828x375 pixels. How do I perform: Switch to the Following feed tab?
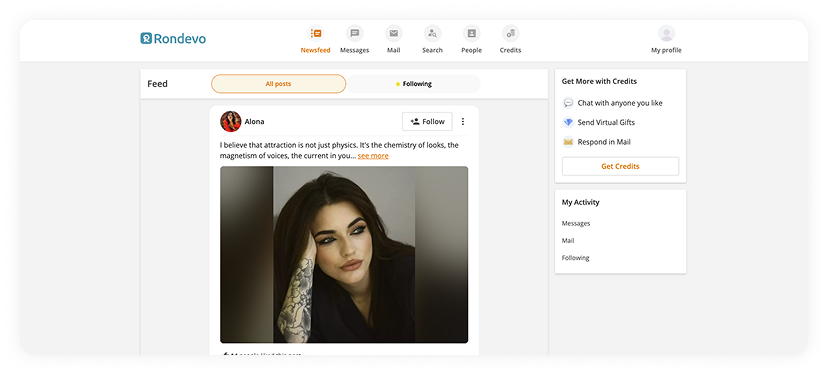[x=413, y=84]
